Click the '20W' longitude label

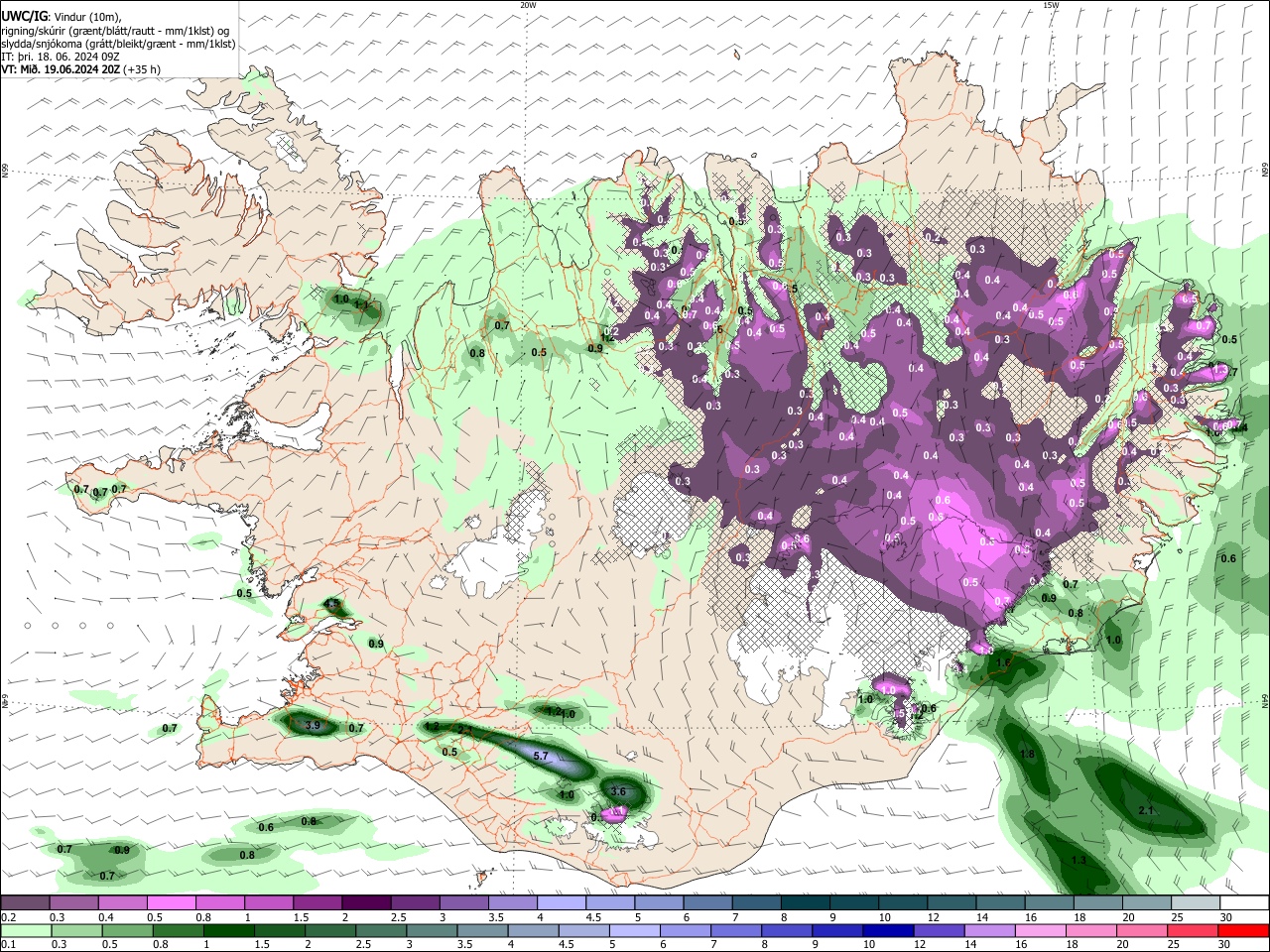point(528,5)
